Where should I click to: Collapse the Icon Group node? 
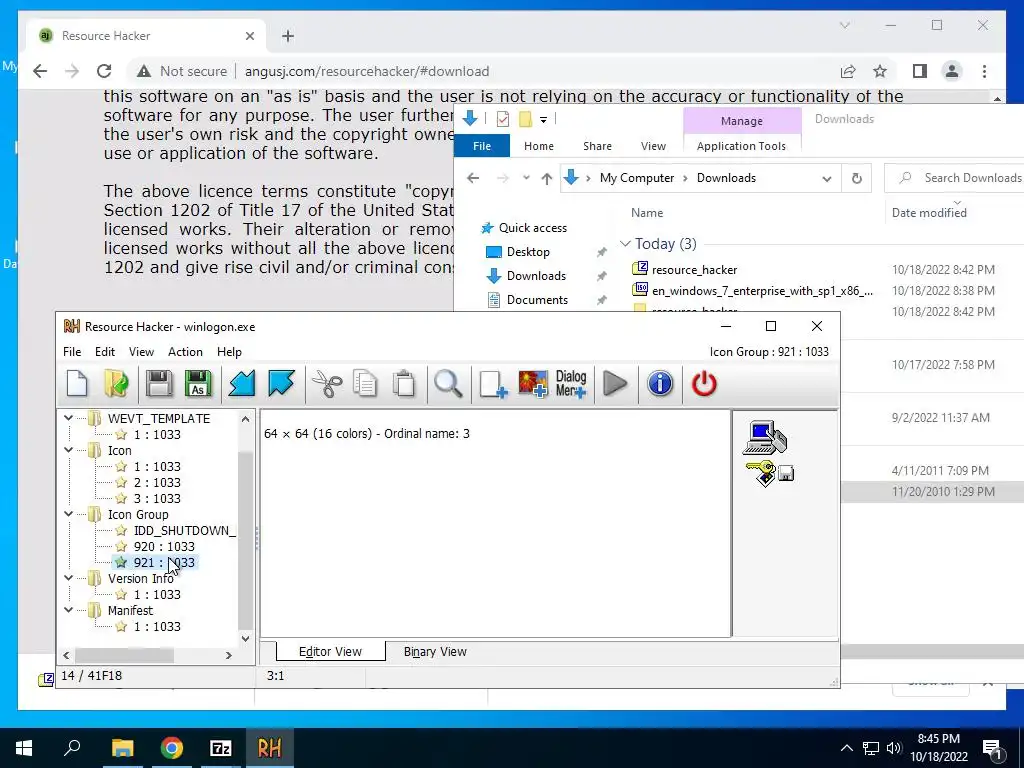tap(69, 514)
